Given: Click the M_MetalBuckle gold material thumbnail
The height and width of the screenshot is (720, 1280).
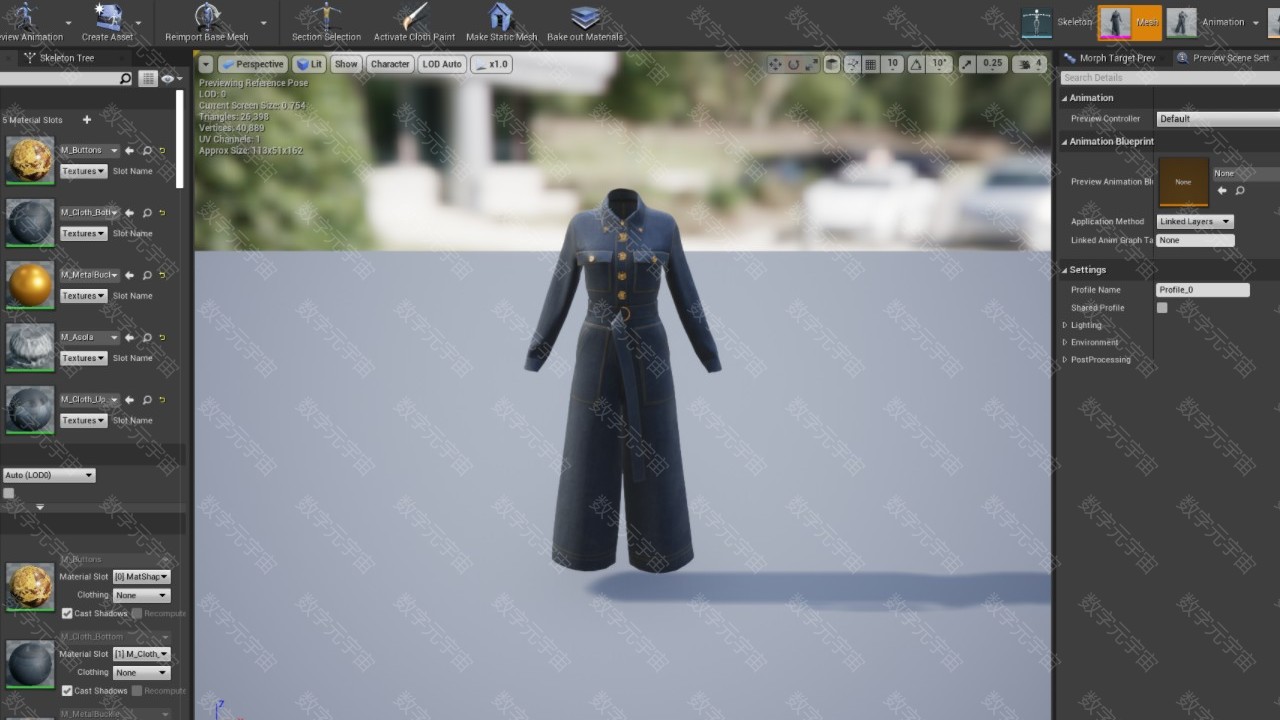Looking at the screenshot, I should tap(30, 285).
